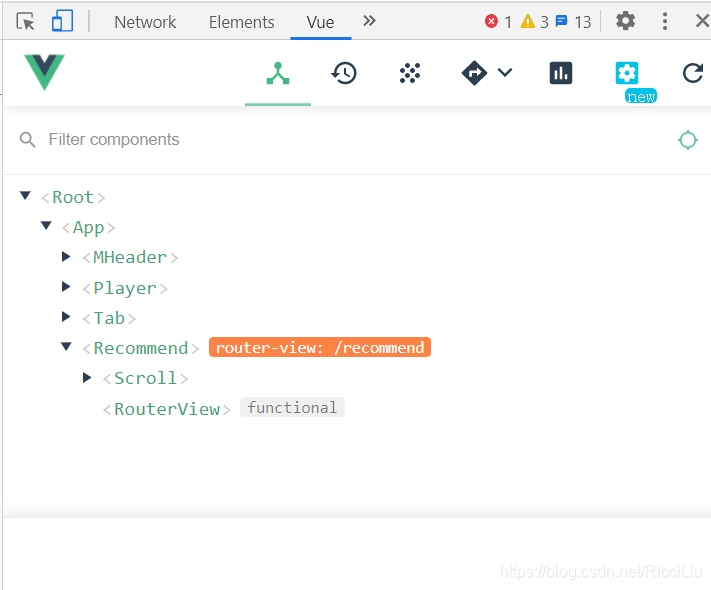Image resolution: width=711 pixels, height=590 pixels.
Task: Collapse the App node arrow
Action: 46,225
